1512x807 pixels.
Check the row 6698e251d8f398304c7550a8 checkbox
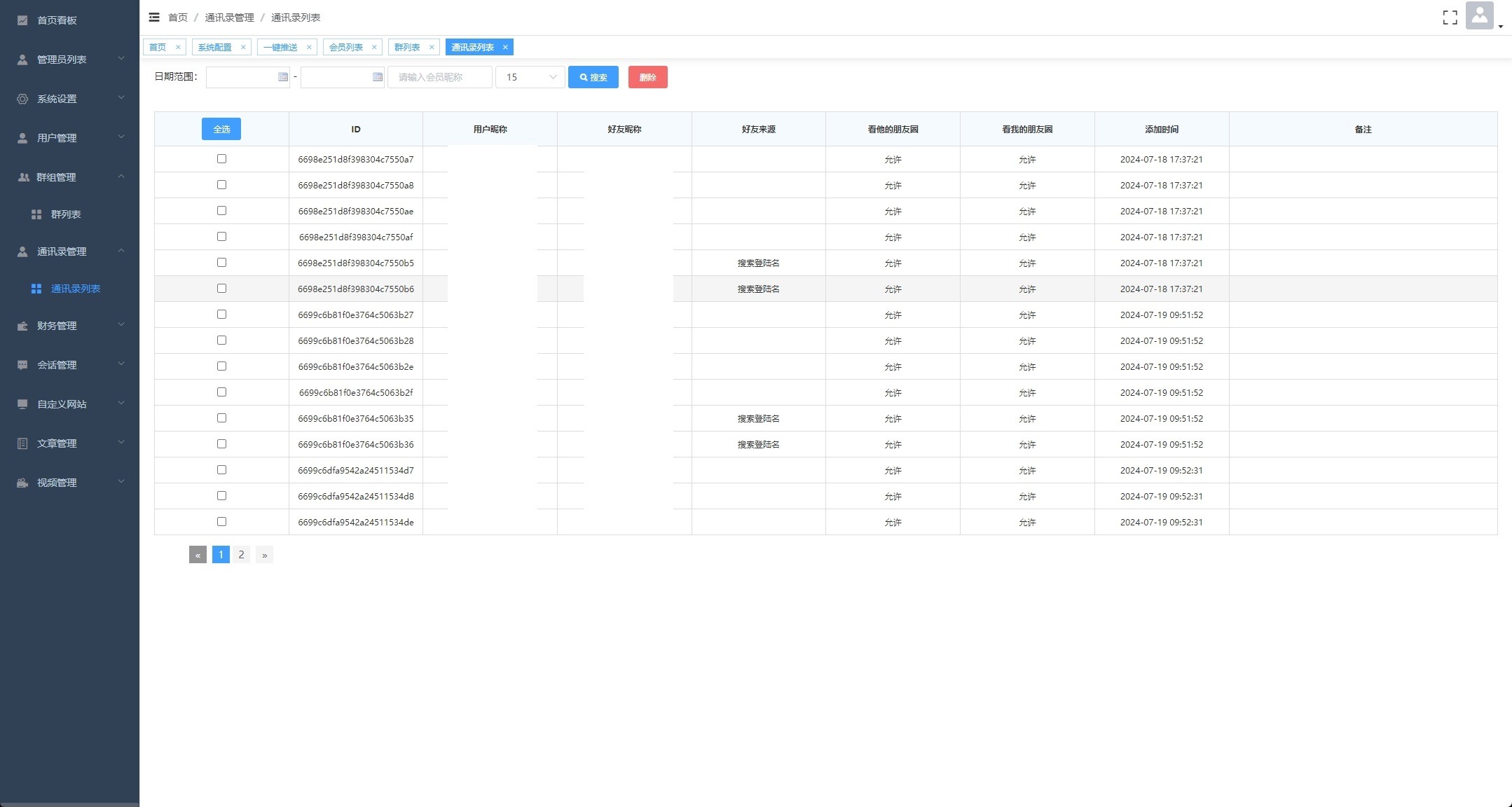tap(221, 185)
